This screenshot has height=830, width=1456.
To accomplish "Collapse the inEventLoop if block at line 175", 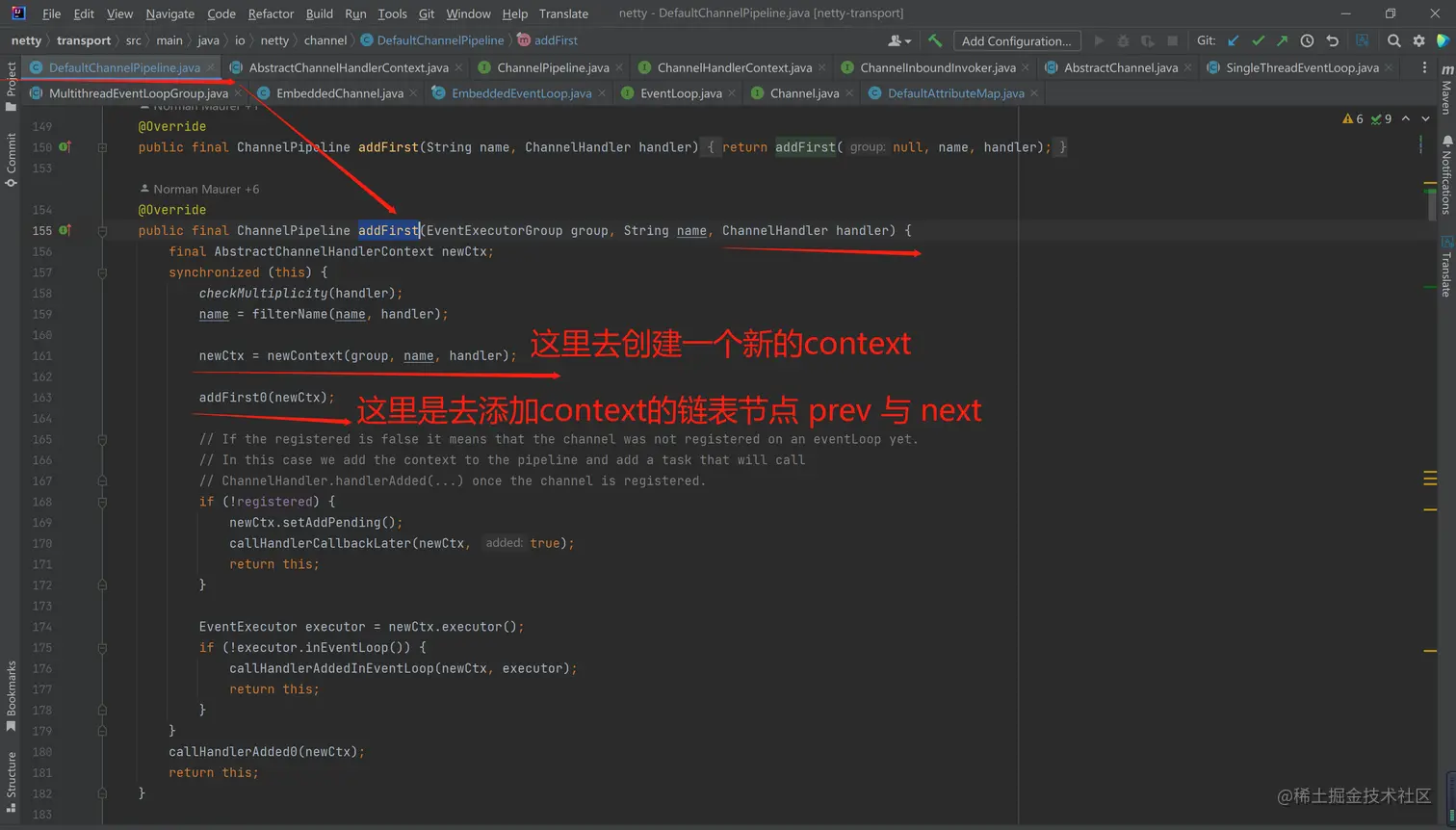I will (x=102, y=648).
